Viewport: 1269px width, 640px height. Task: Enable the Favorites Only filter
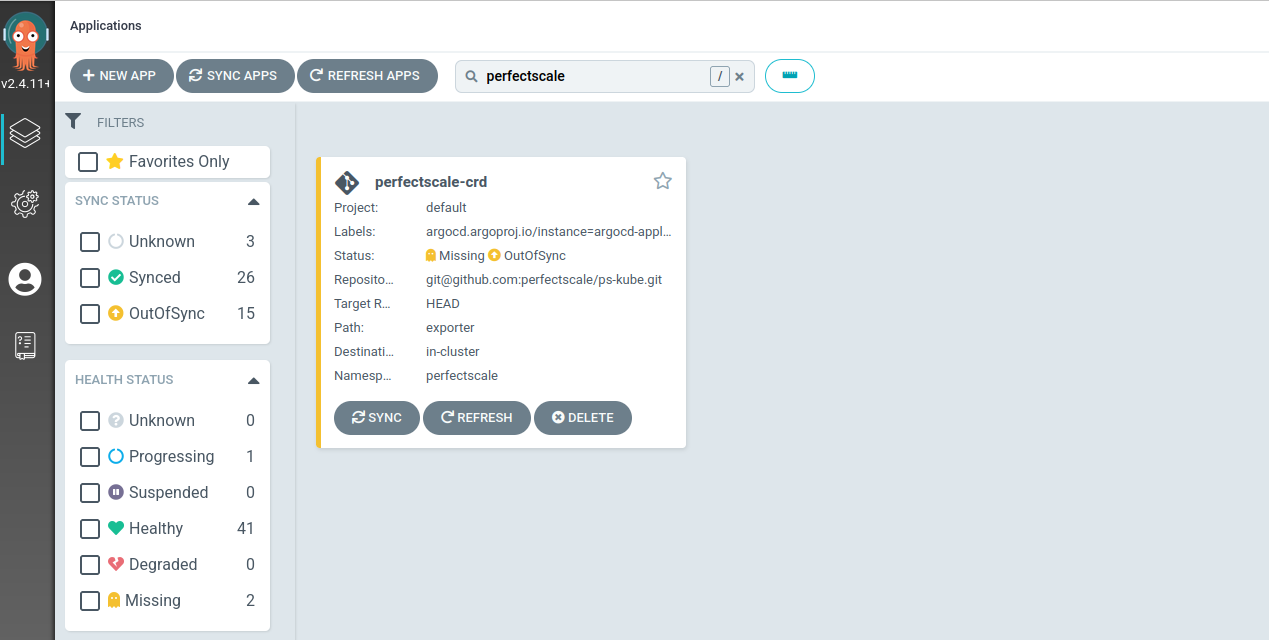tap(88, 161)
